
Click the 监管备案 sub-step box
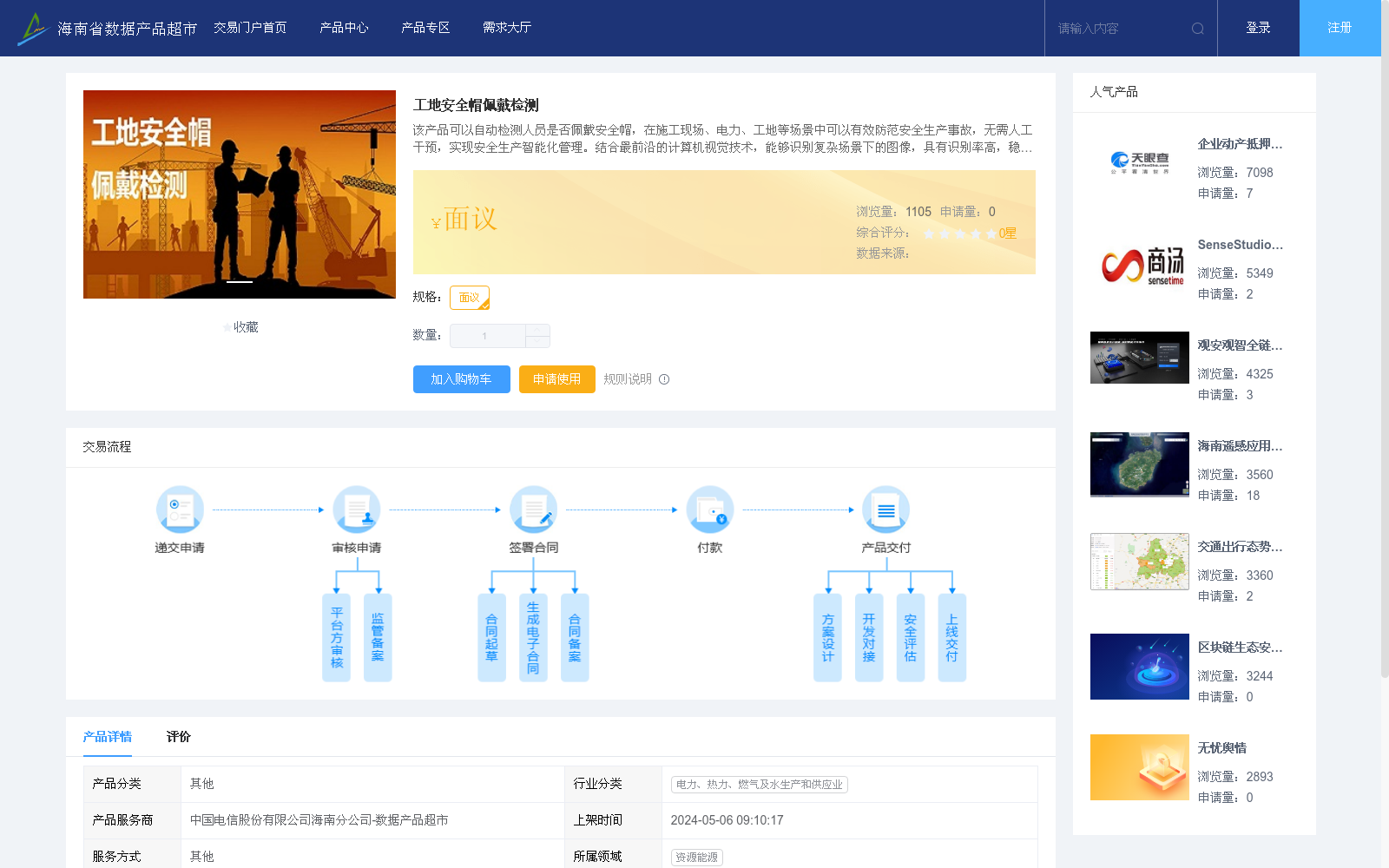pyautogui.click(x=378, y=638)
